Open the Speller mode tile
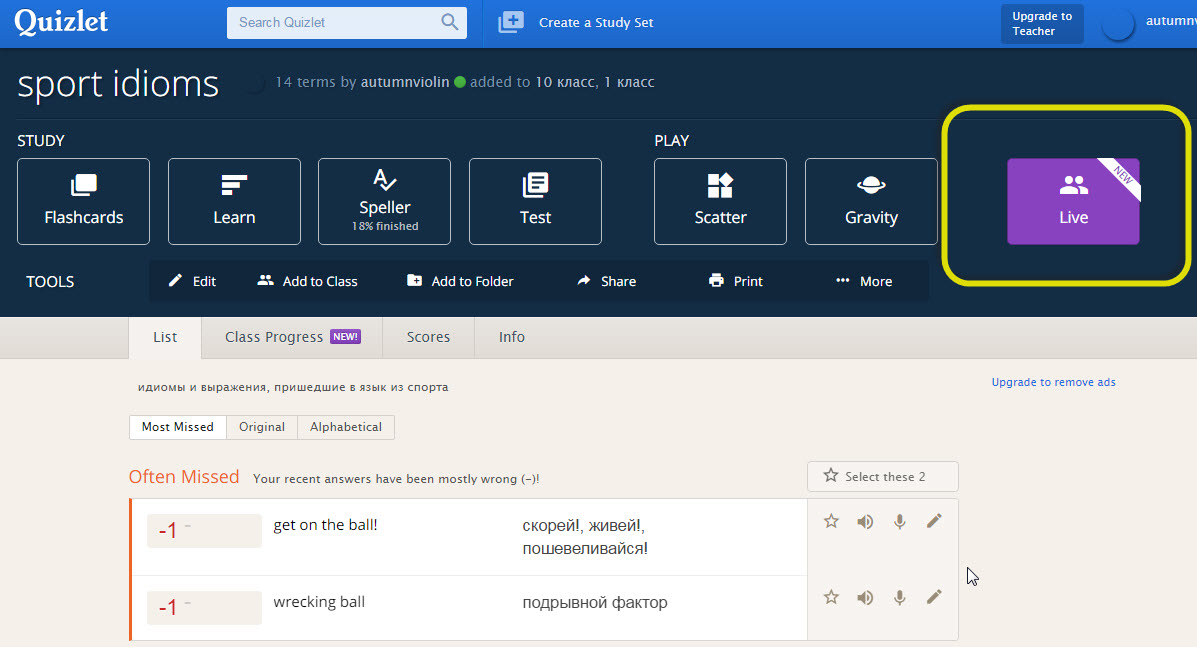Viewport: 1197px width, 647px height. point(385,201)
